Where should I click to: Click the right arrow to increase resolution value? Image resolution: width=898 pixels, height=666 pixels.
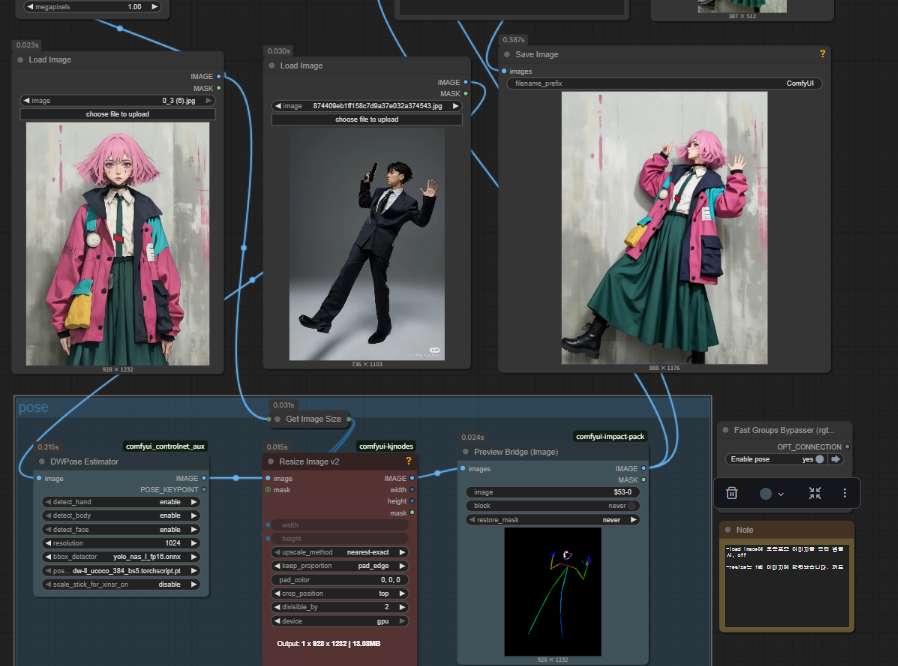coord(195,543)
